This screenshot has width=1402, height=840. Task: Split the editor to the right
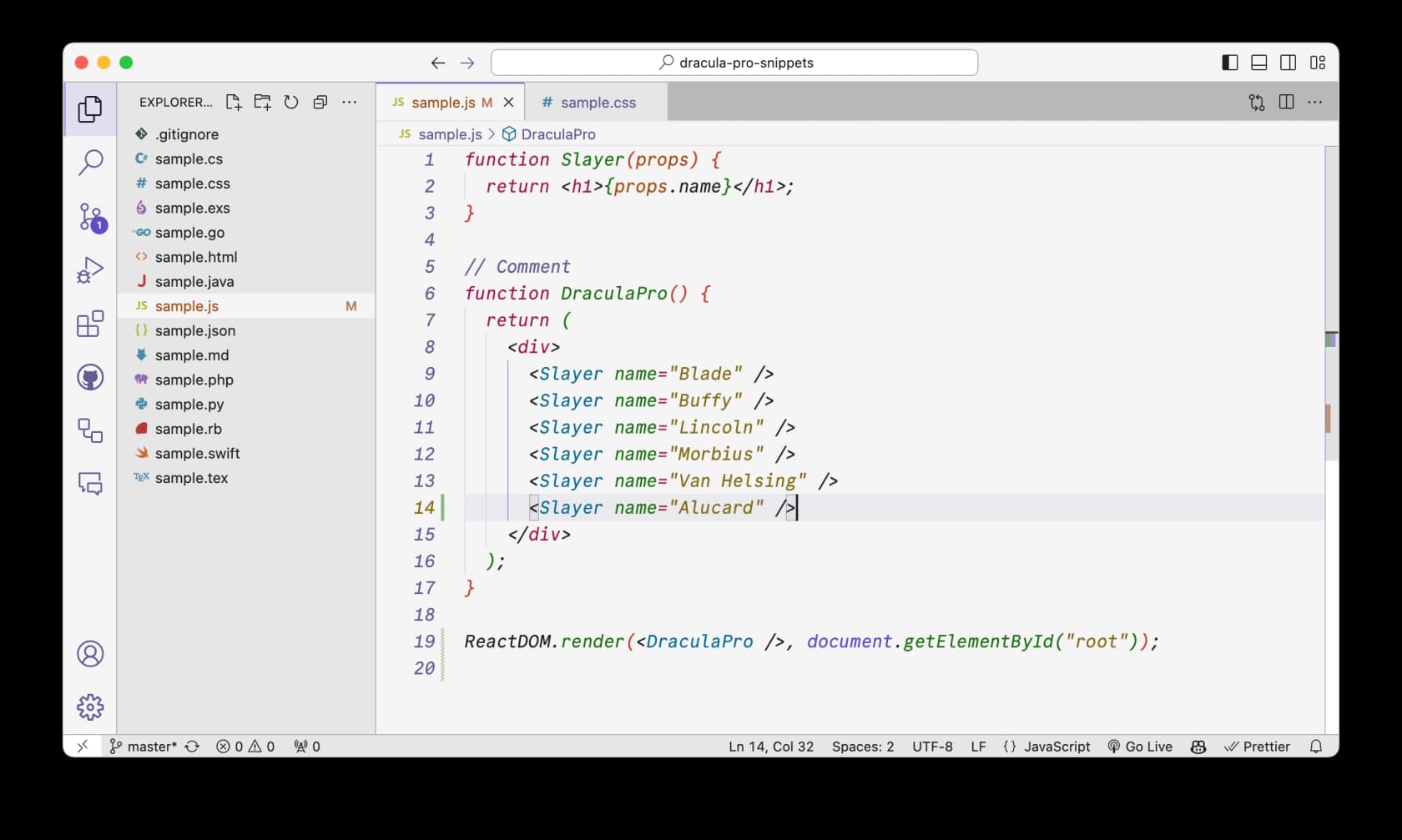tap(1285, 102)
